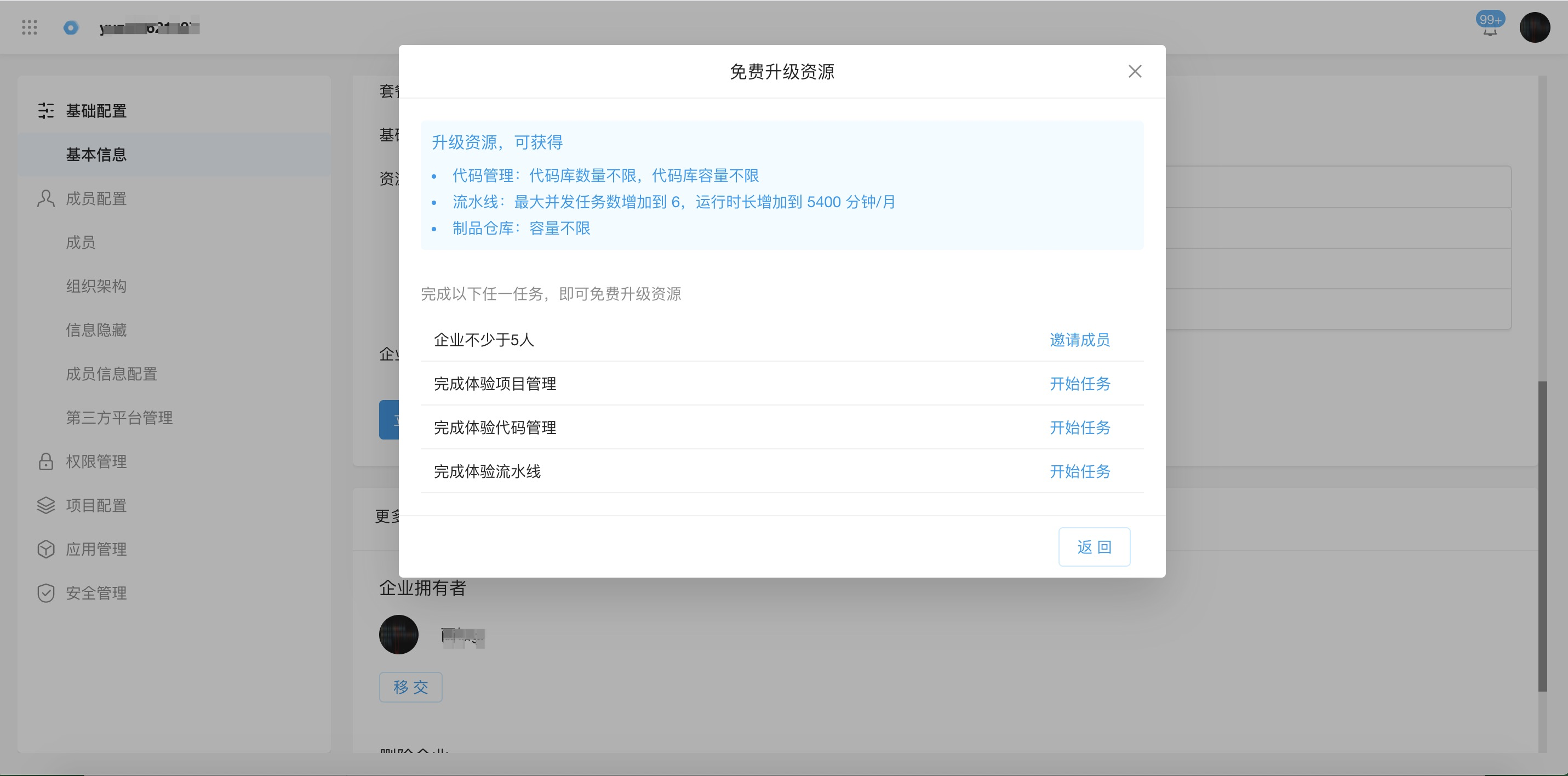This screenshot has width=1568, height=776.
Task: Open the user avatar in the header
Action: click(1535, 27)
